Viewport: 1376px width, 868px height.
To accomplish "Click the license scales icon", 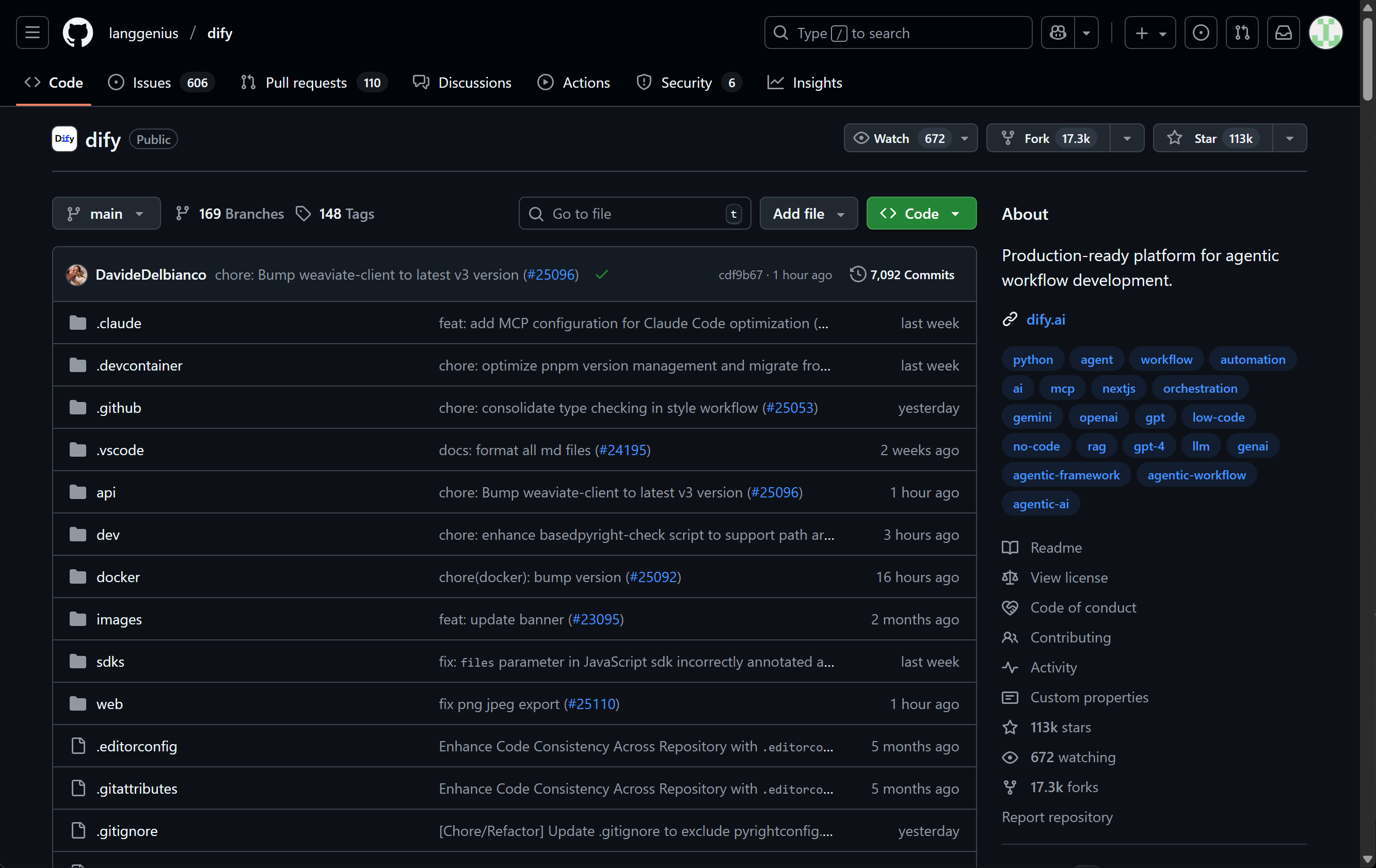I will click(1010, 577).
